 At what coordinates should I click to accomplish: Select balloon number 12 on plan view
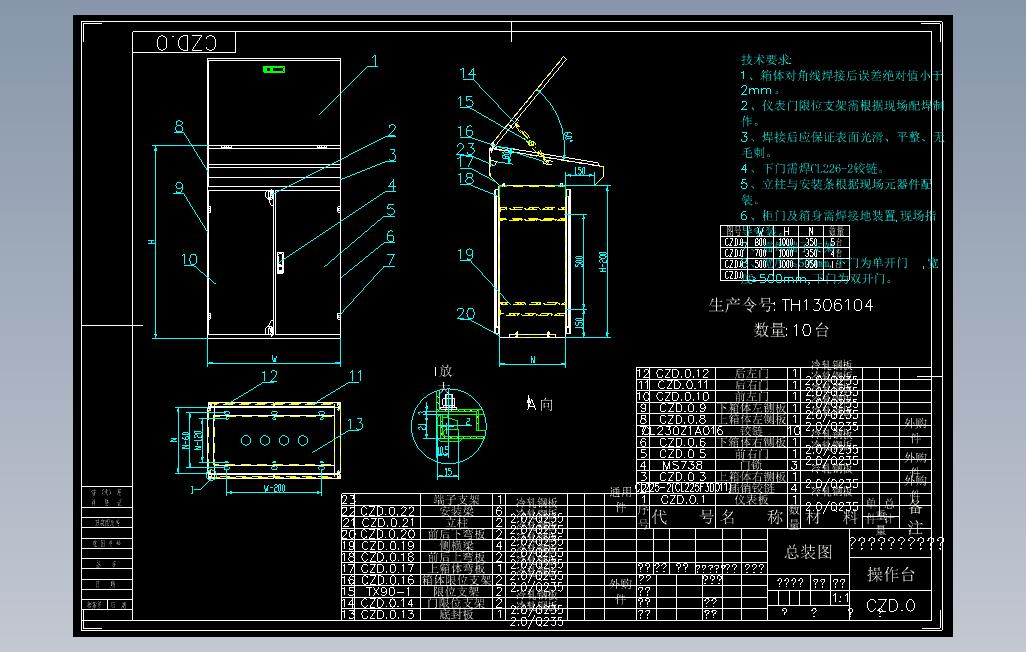269,376
